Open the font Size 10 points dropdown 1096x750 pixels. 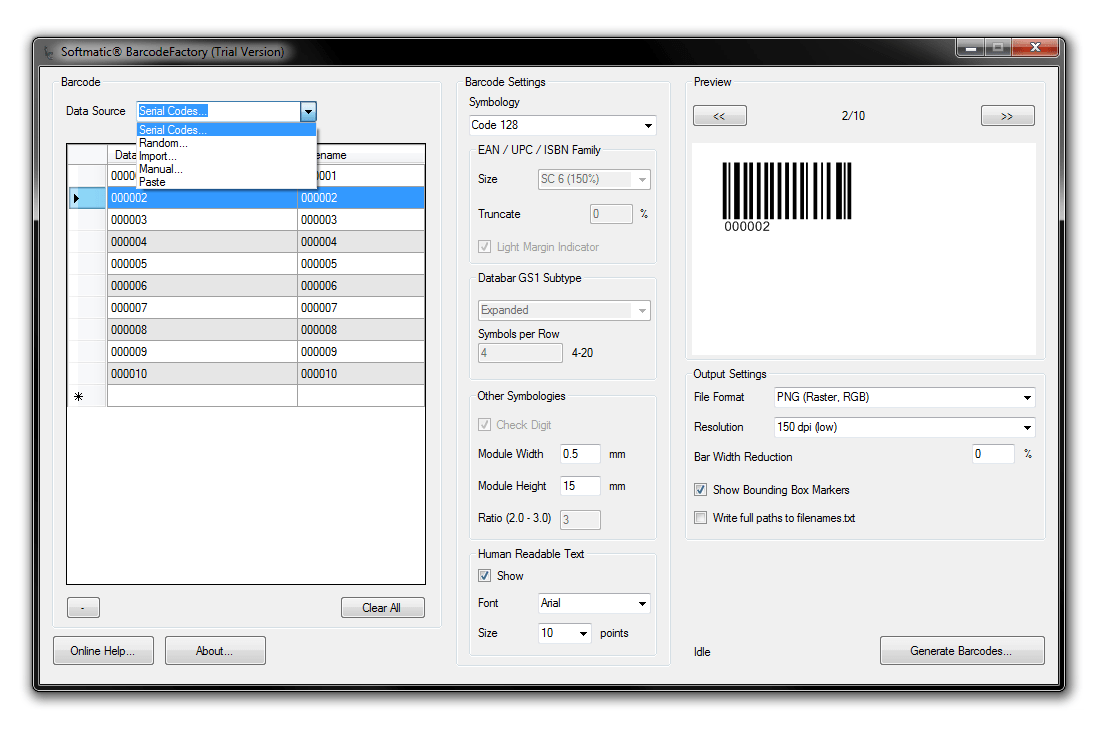click(565, 633)
